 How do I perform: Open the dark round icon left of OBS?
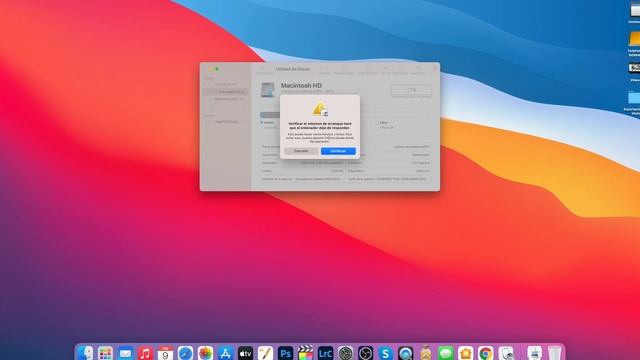pyautogui.click(x=345, y=353)
